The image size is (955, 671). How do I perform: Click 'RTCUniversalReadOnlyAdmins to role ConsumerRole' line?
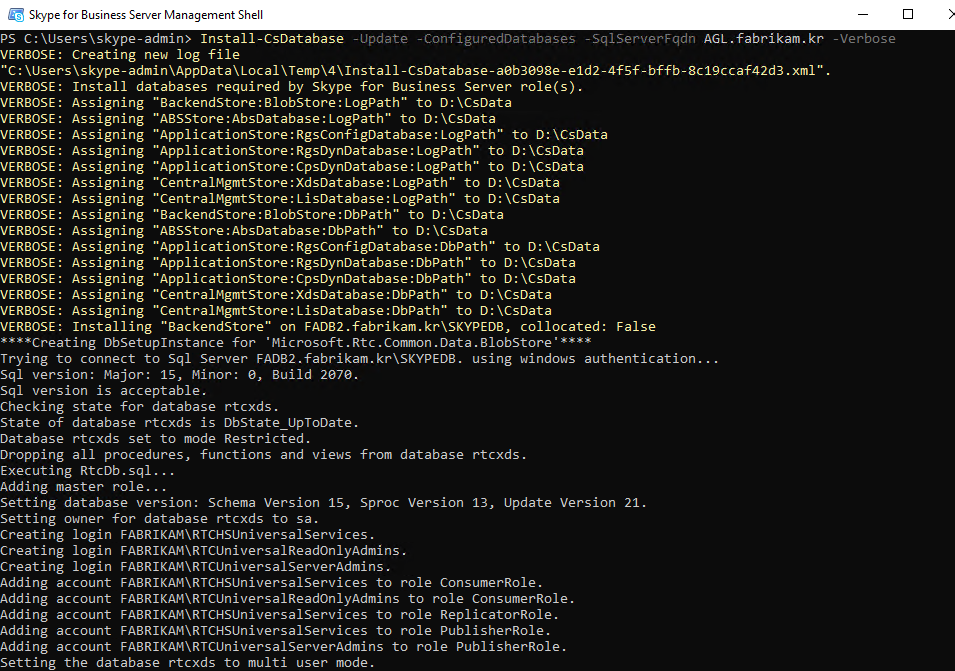tap(287, 598)
